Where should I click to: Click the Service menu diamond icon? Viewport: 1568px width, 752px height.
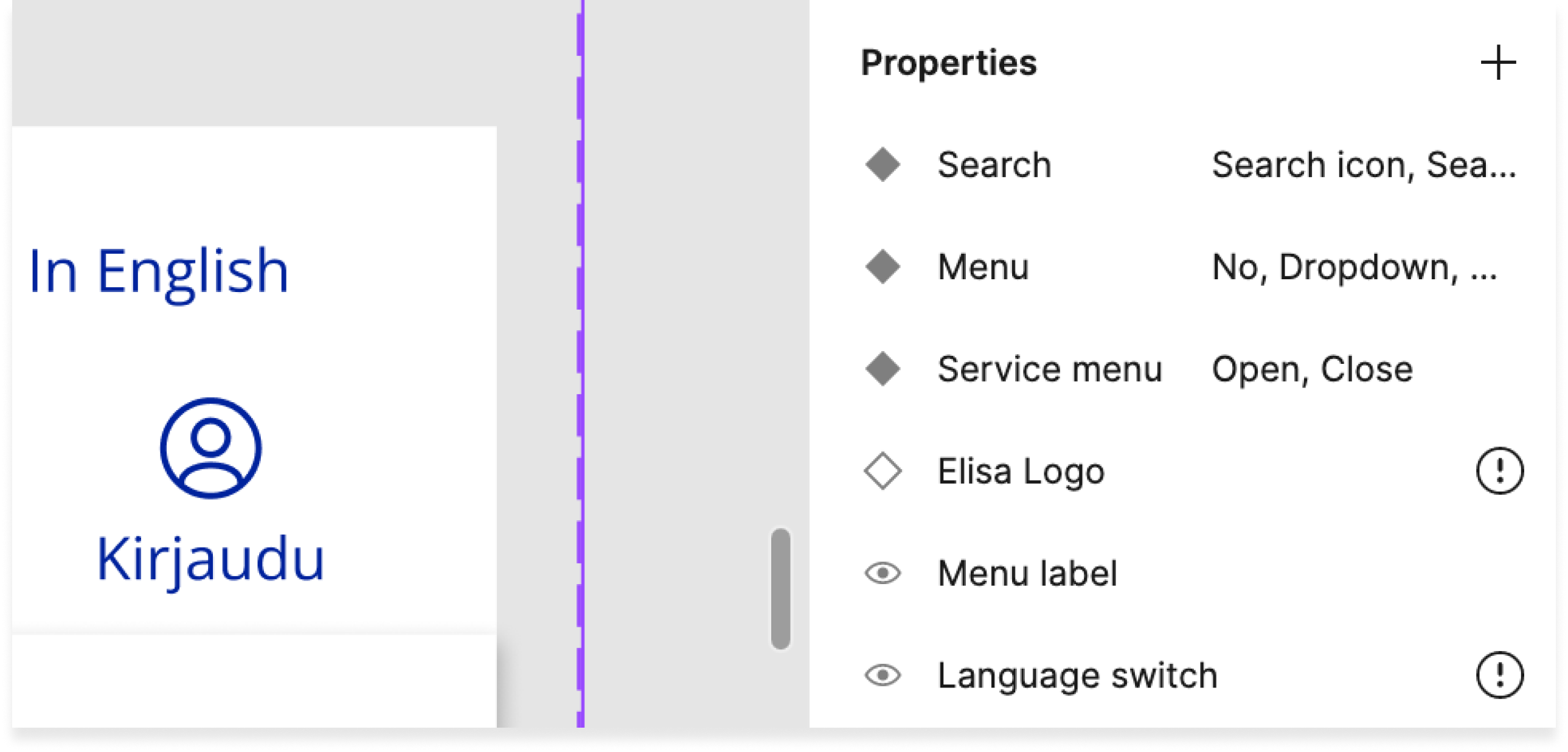click(883, 369)
